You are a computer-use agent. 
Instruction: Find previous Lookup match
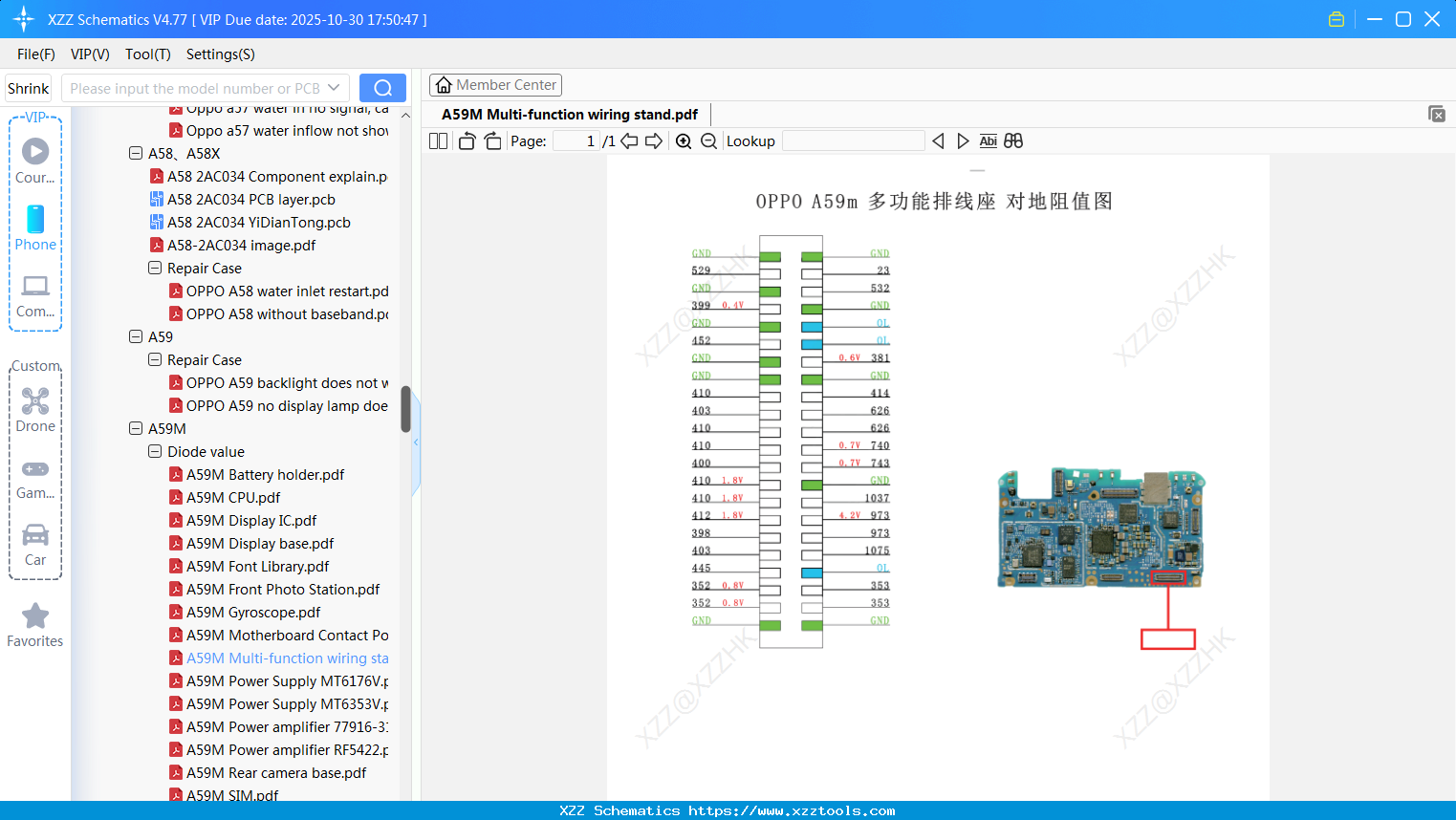coord(938,140)
